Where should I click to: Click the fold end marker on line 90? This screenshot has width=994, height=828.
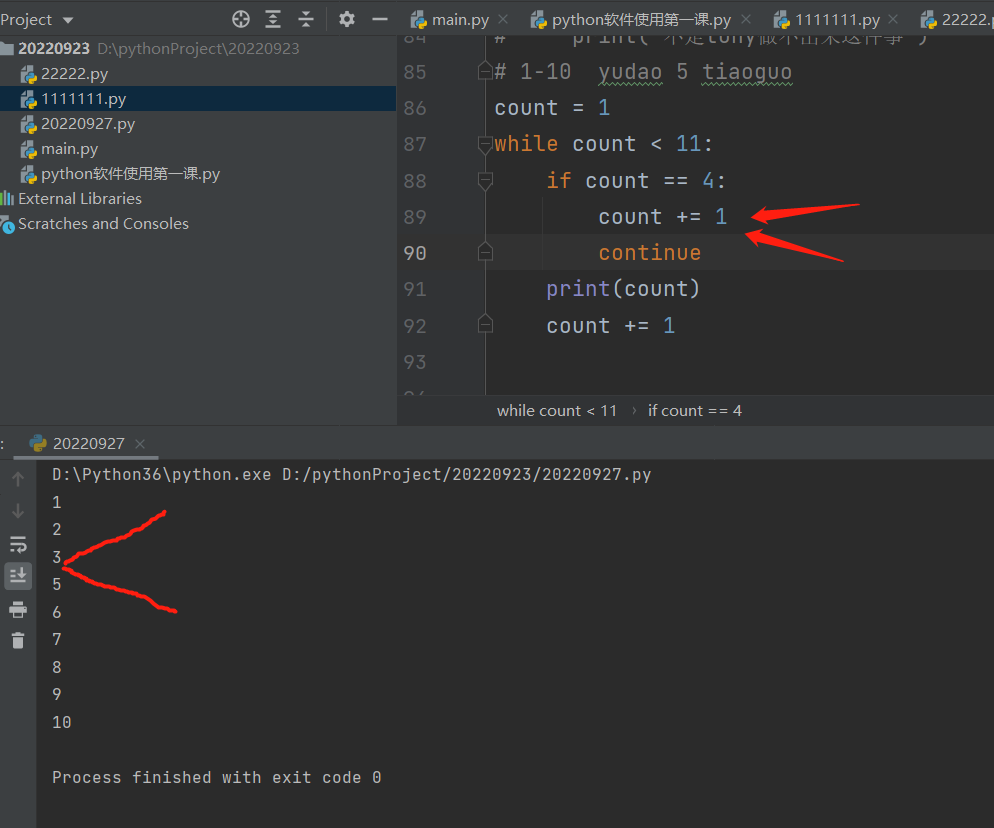click(485, 252)
